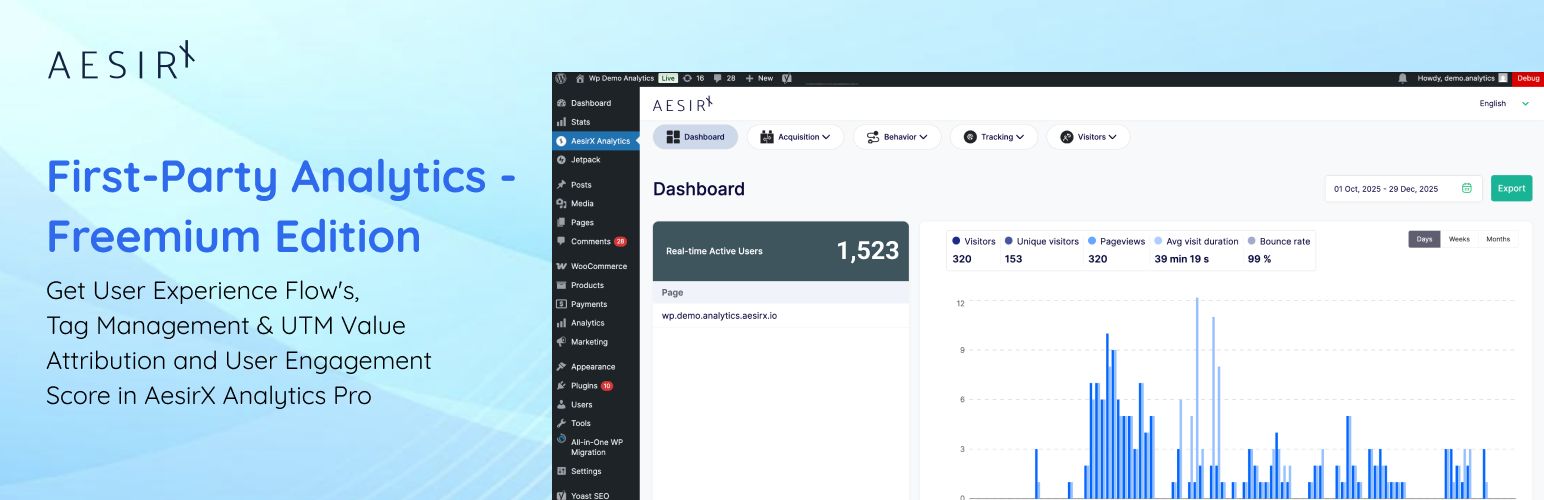Viewport: 1544px width, 500px height.
Task: Click the 1,523 active users count
Action: 868,251
